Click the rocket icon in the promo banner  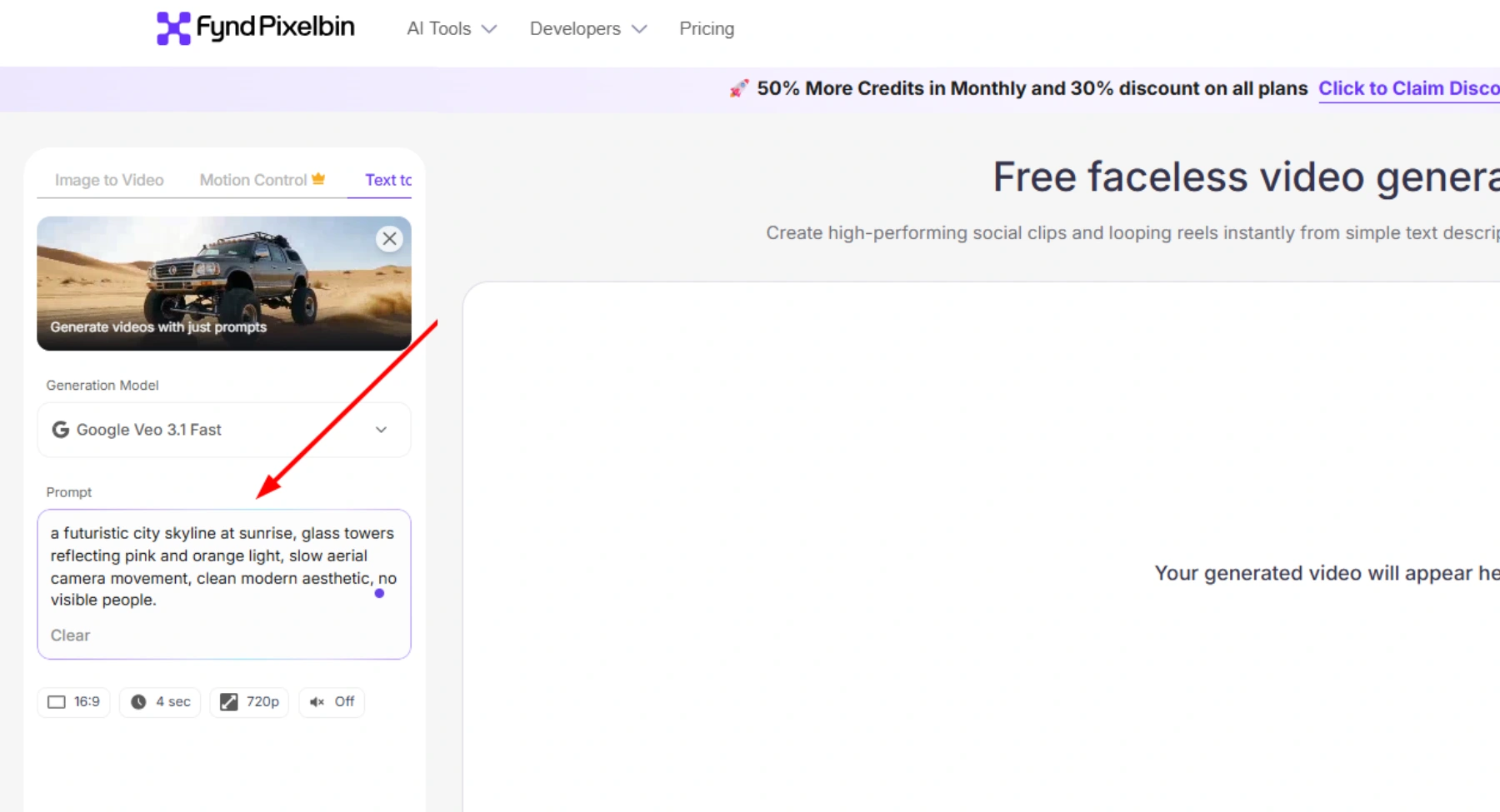[738, 88]
